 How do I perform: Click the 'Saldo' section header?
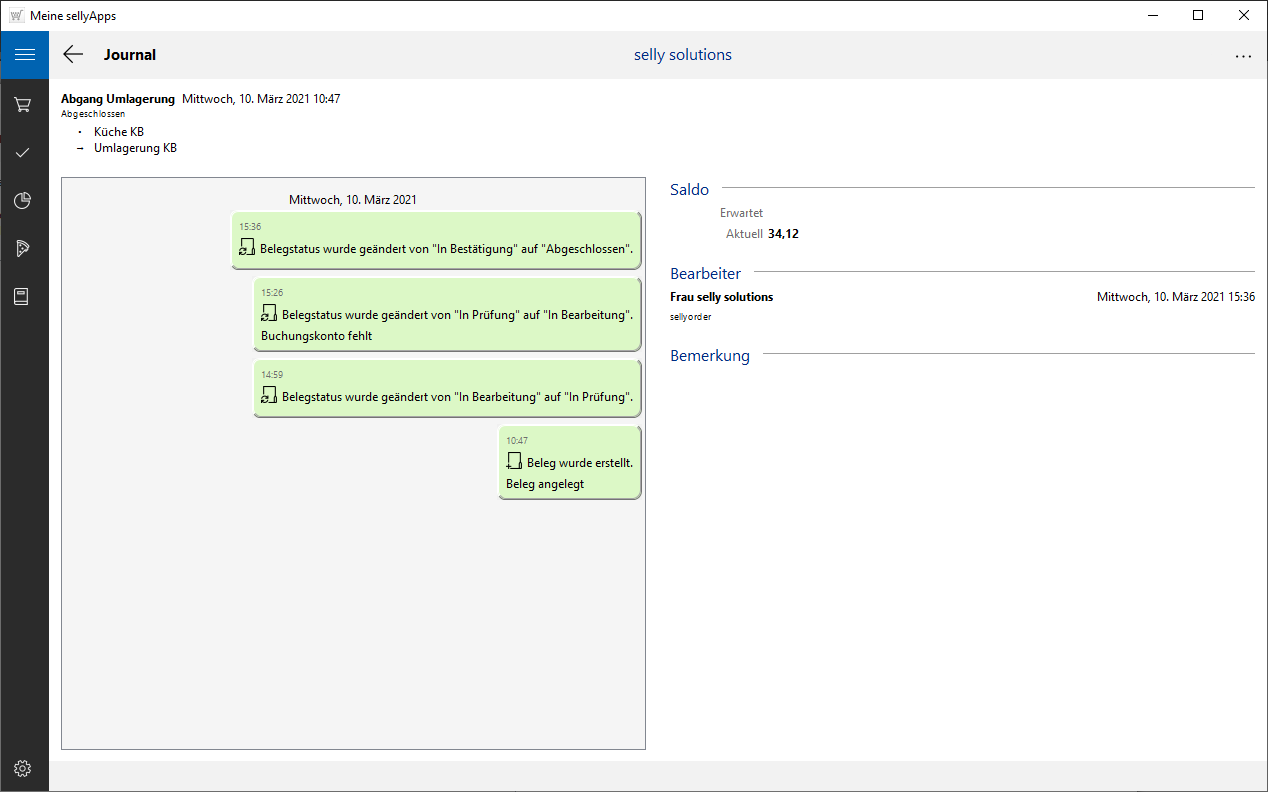coord(689,190)
